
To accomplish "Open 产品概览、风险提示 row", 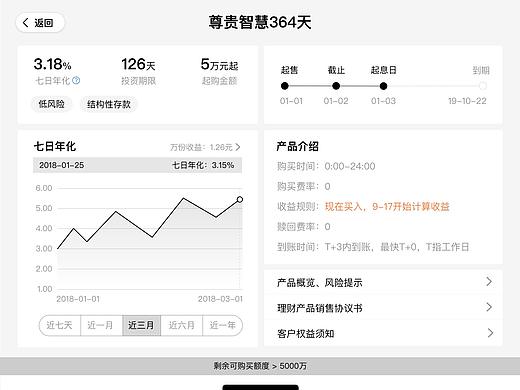I will (x=383, y=282).
